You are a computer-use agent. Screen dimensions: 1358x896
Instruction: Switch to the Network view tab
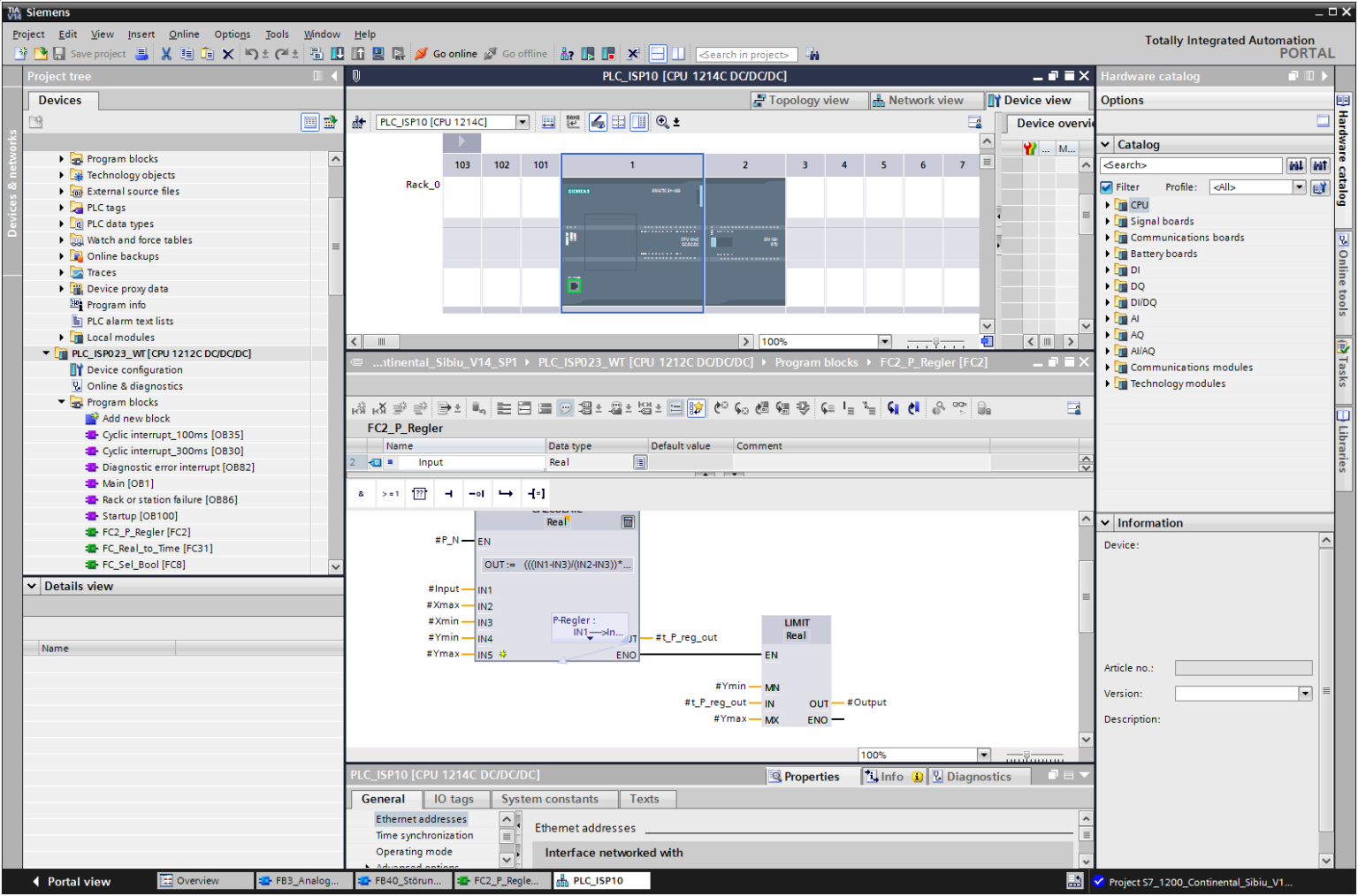tap(926, 100)
